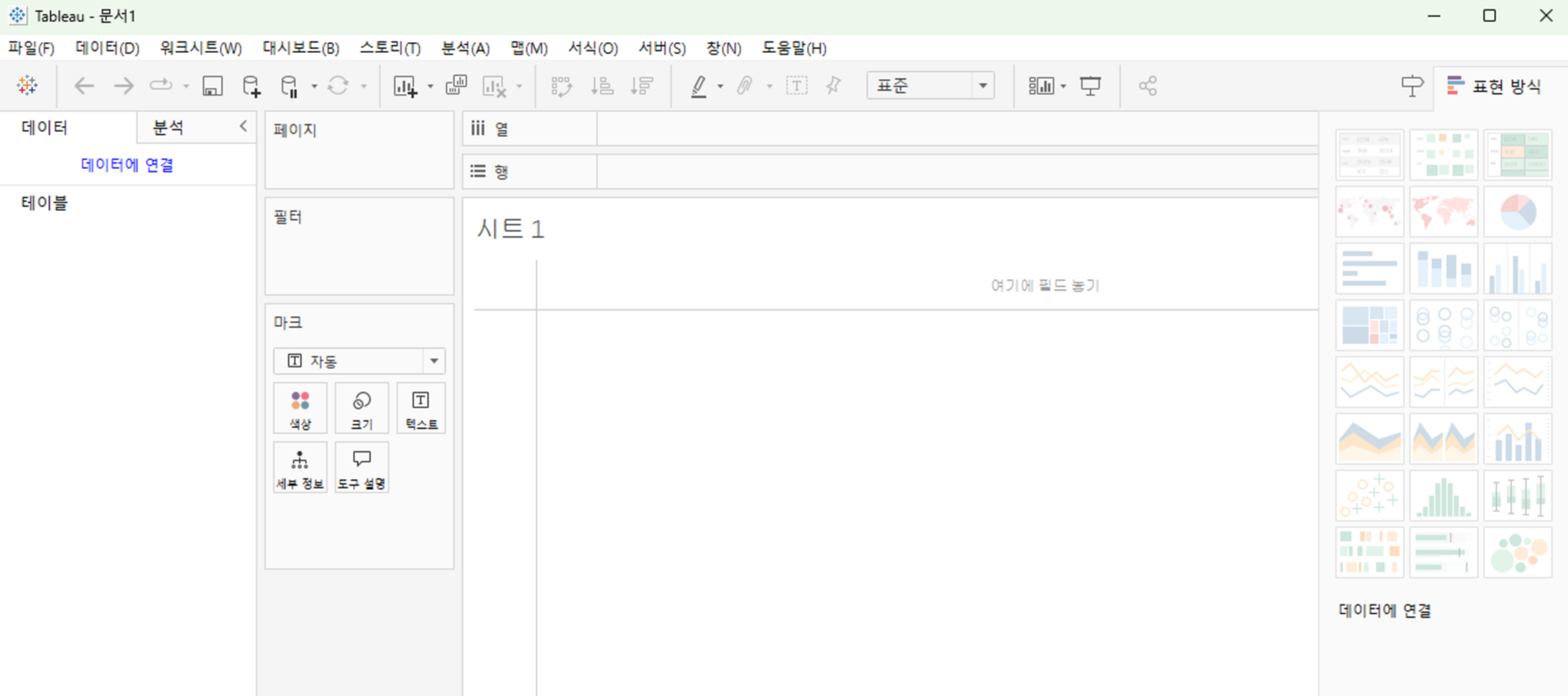Select the Gantt chart thumbnail

pos(1370,553)
